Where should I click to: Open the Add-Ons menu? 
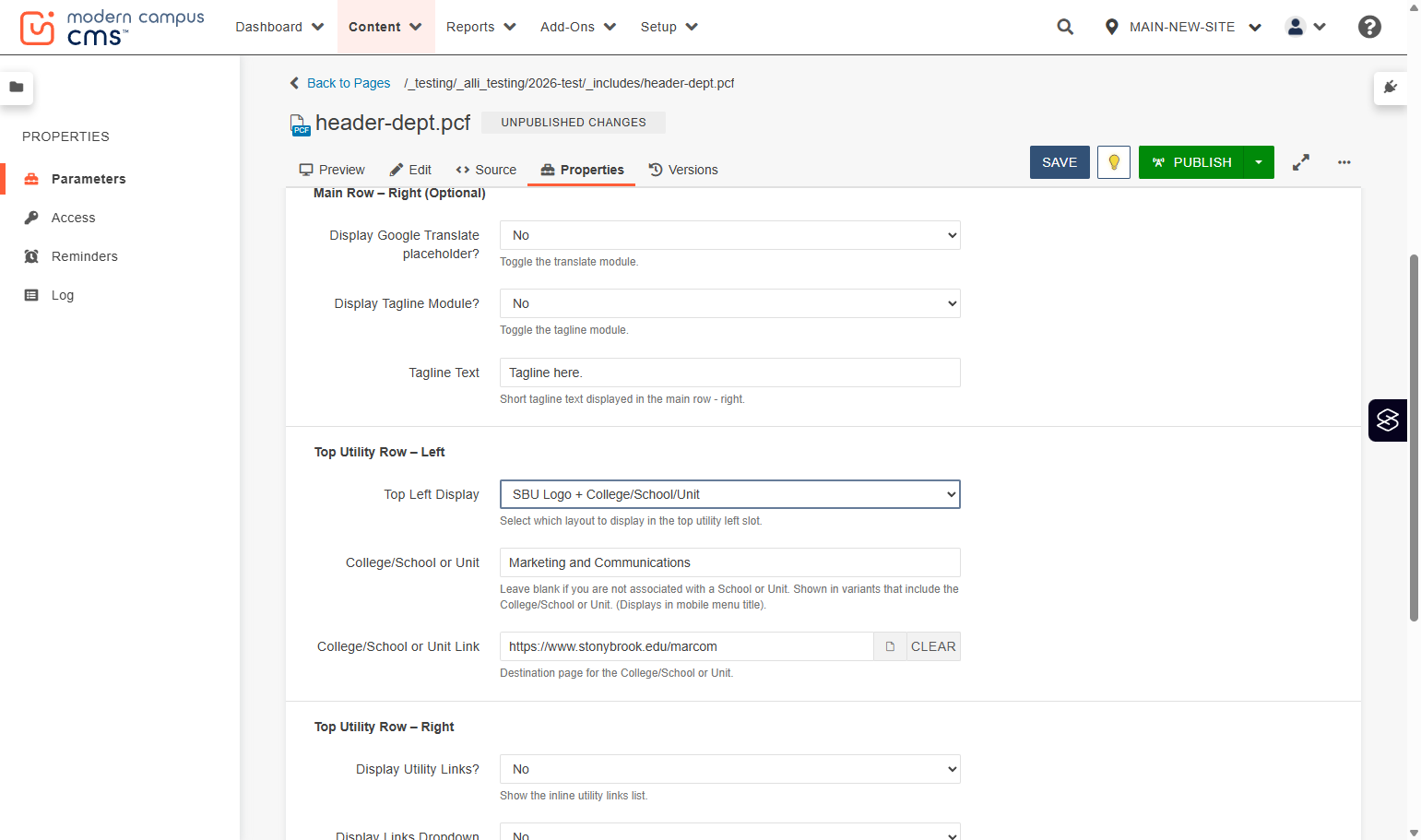click(577, 27)
